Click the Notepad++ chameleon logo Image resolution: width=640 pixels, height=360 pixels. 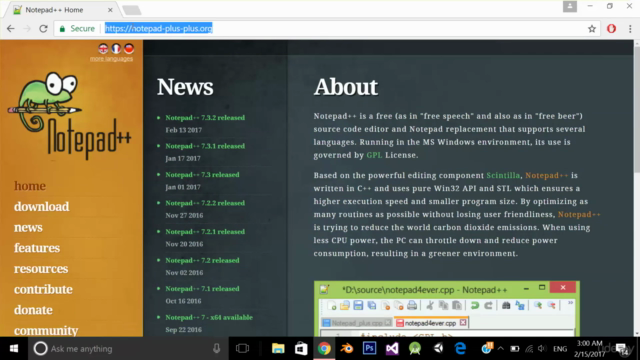click(69, 115)
